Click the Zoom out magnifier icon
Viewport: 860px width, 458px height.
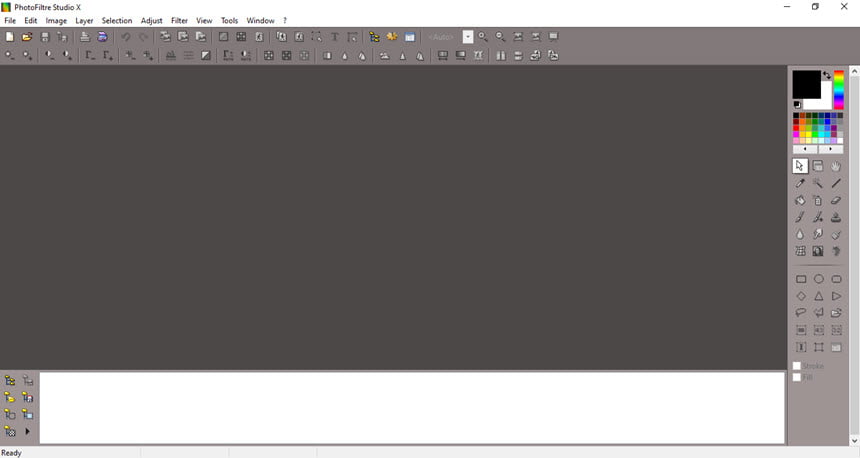click(500, 37)
